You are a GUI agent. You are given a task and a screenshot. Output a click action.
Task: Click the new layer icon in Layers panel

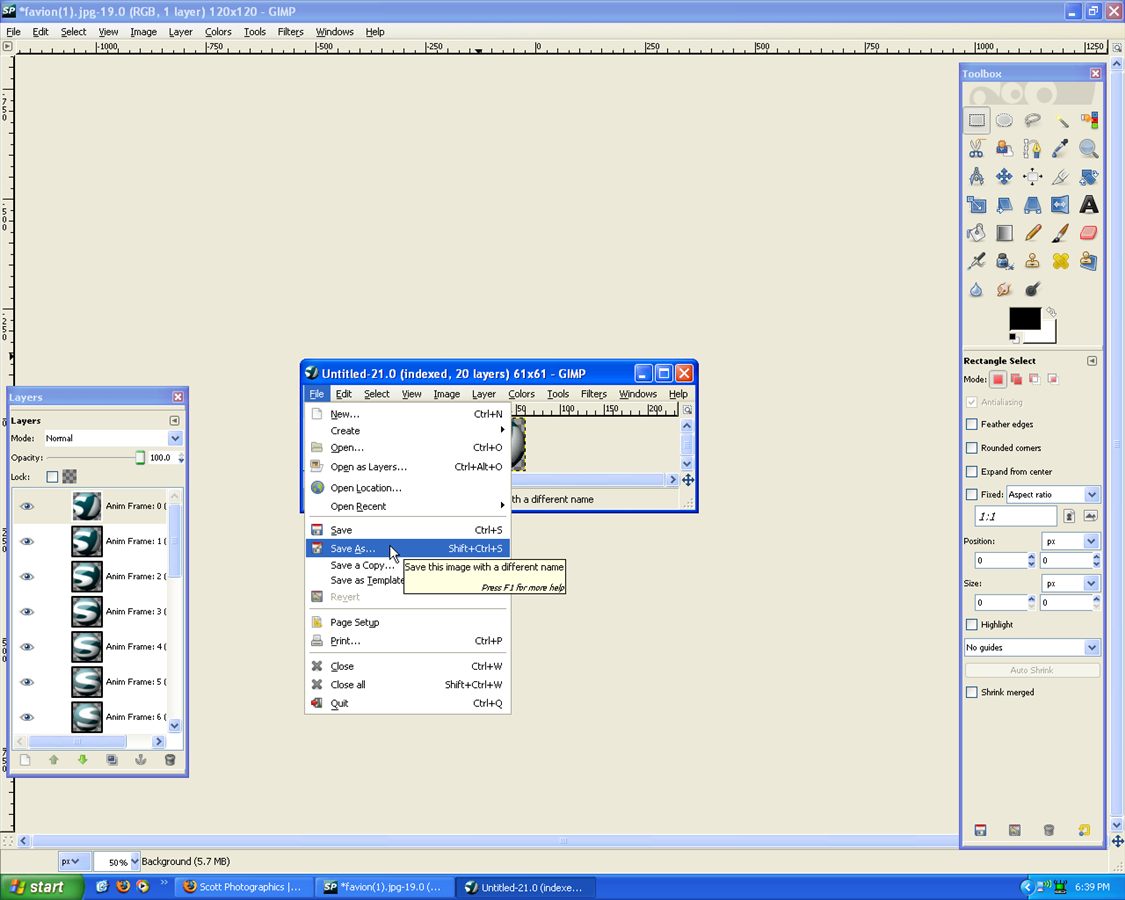[25, 760]
